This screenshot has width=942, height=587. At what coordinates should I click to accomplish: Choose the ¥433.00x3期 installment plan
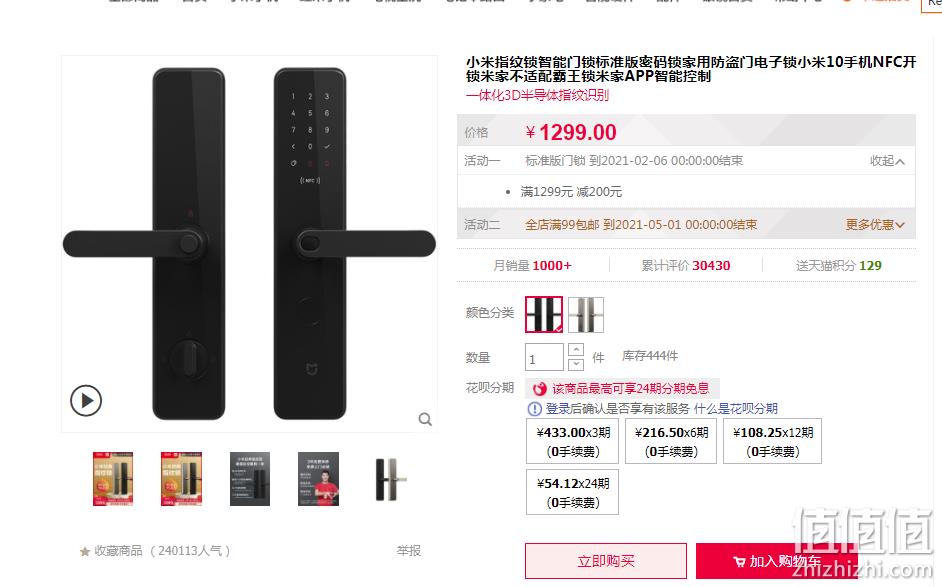tap(573, 442)
